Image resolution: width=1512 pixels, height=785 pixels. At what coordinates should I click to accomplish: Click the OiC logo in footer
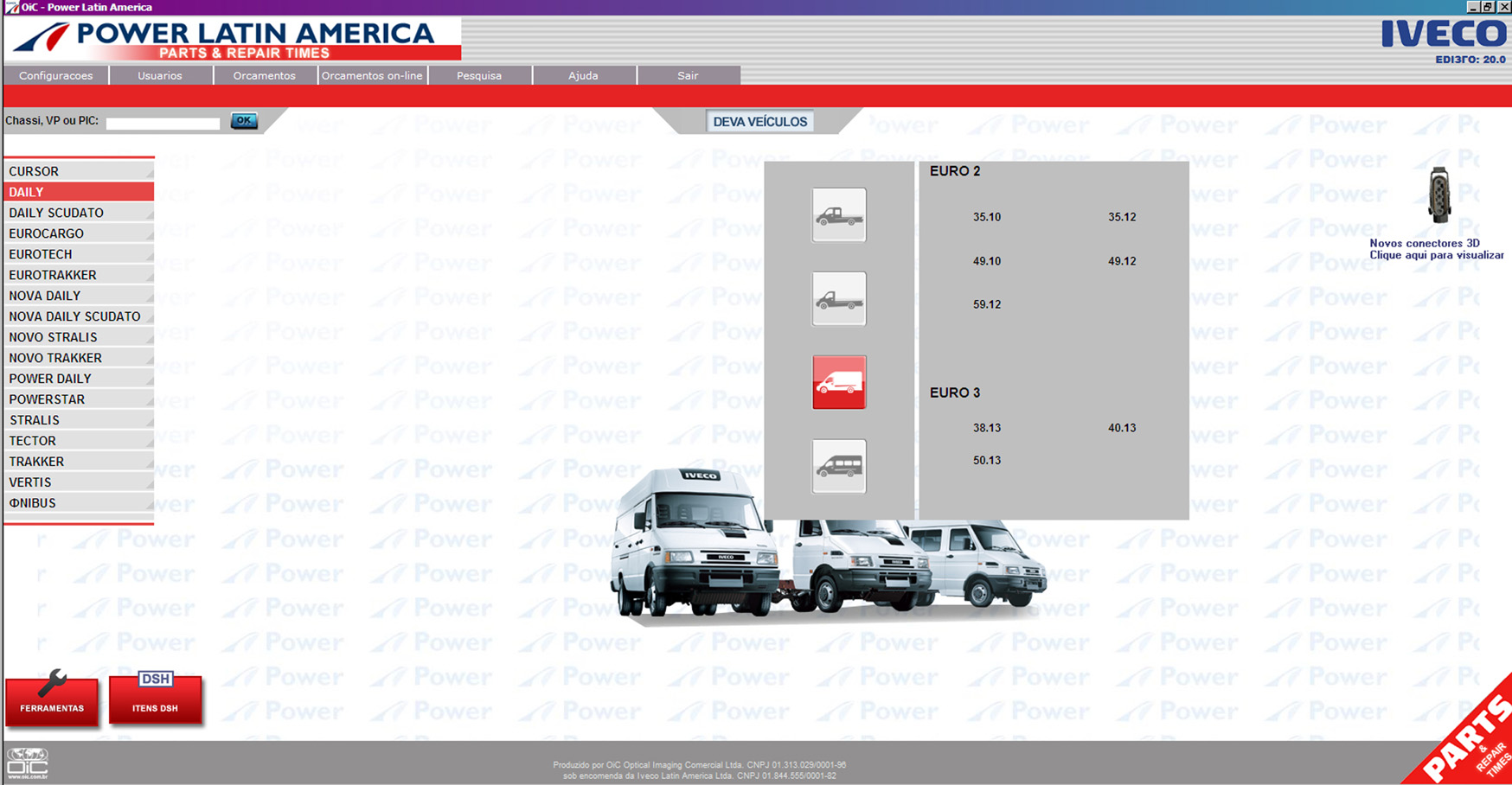[x=28, y=764]
